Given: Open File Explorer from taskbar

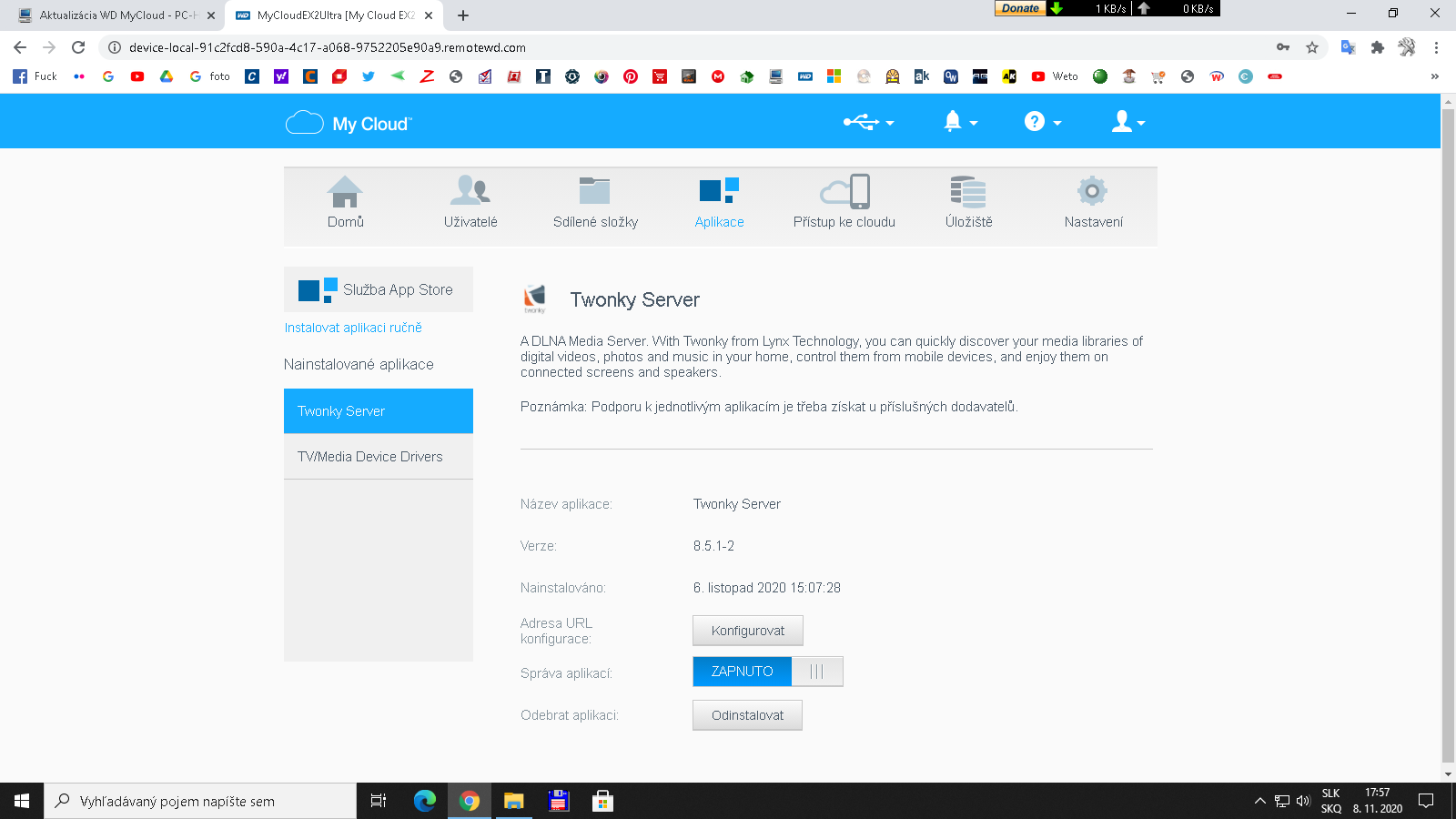Looking at the screenshot, I should [514, 801].
